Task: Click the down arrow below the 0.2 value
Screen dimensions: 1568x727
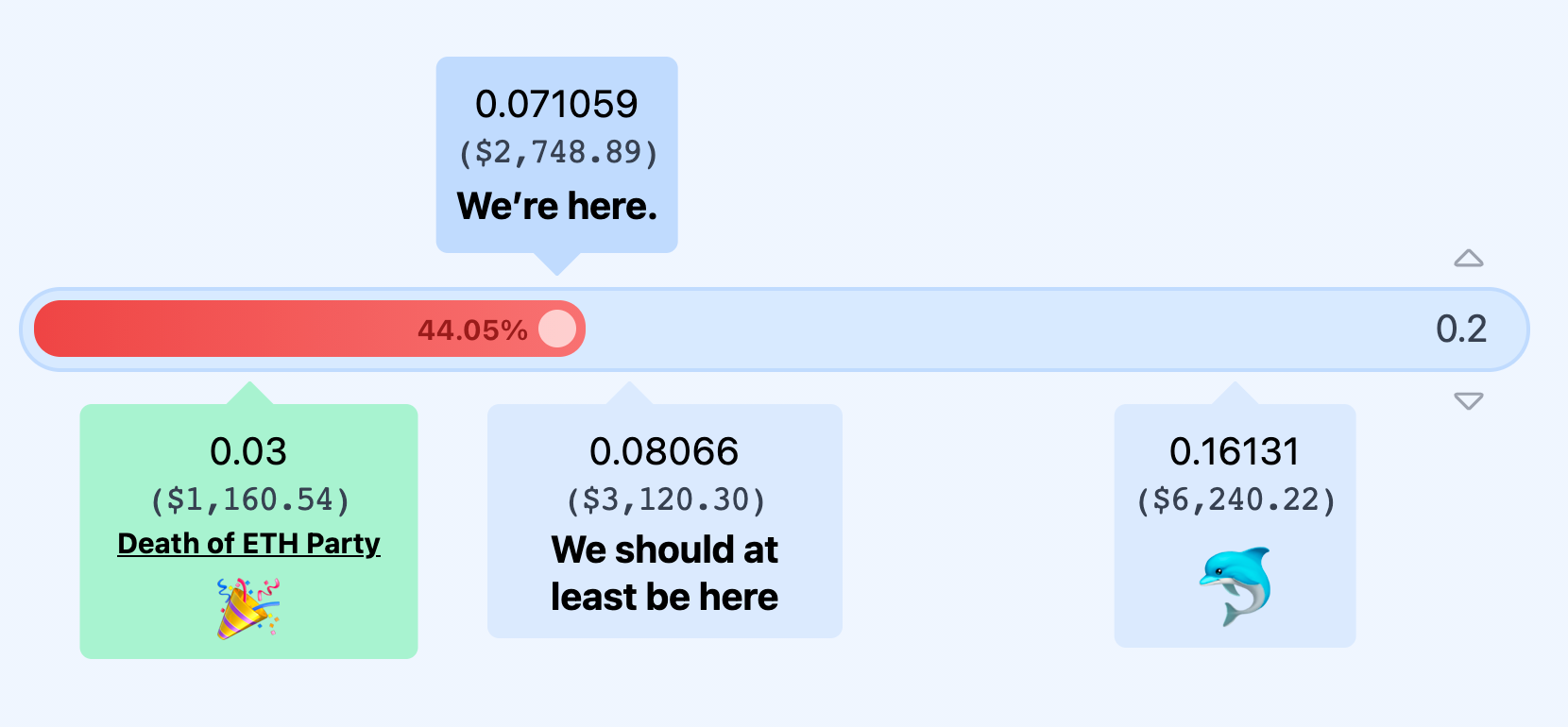Action: [x=1468, y=401]
